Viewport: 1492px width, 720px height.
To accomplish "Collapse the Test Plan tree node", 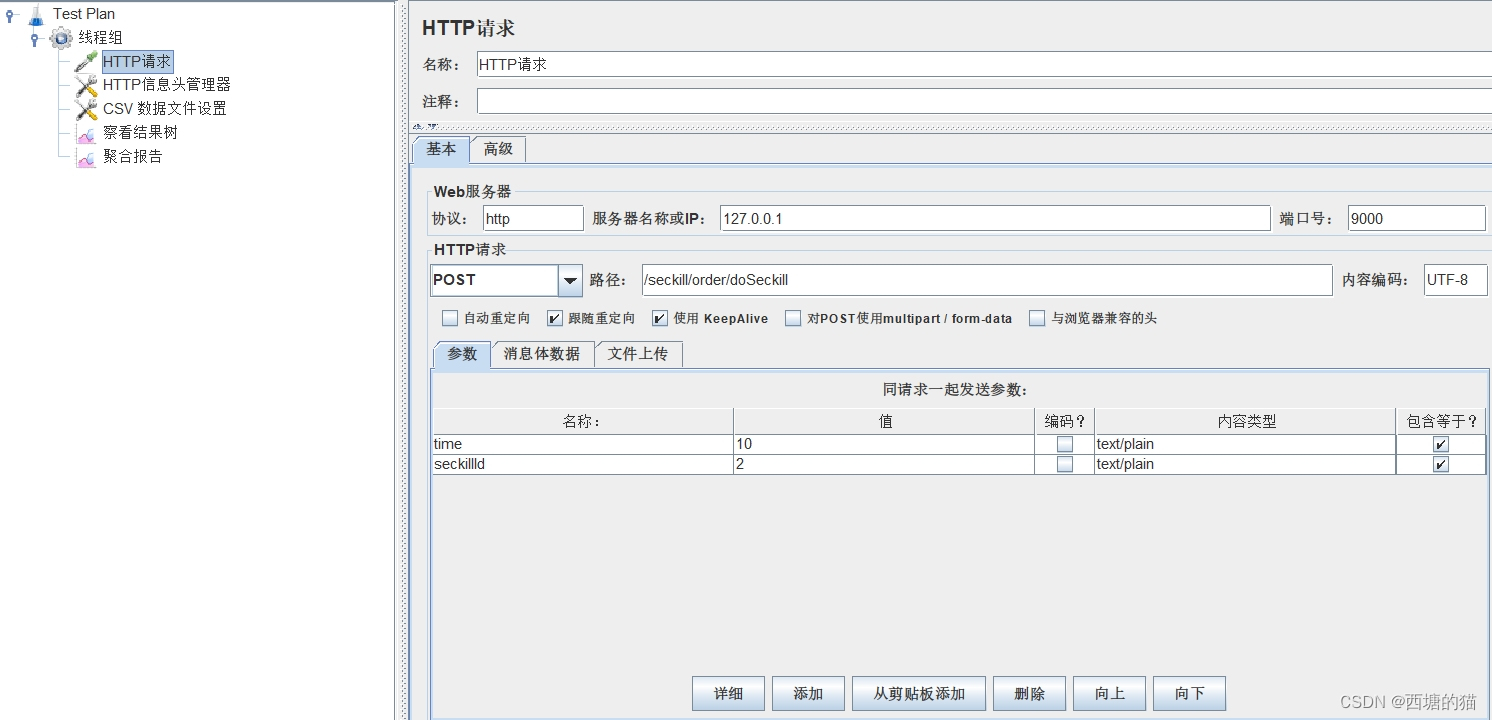I will (x=10, y=14).
